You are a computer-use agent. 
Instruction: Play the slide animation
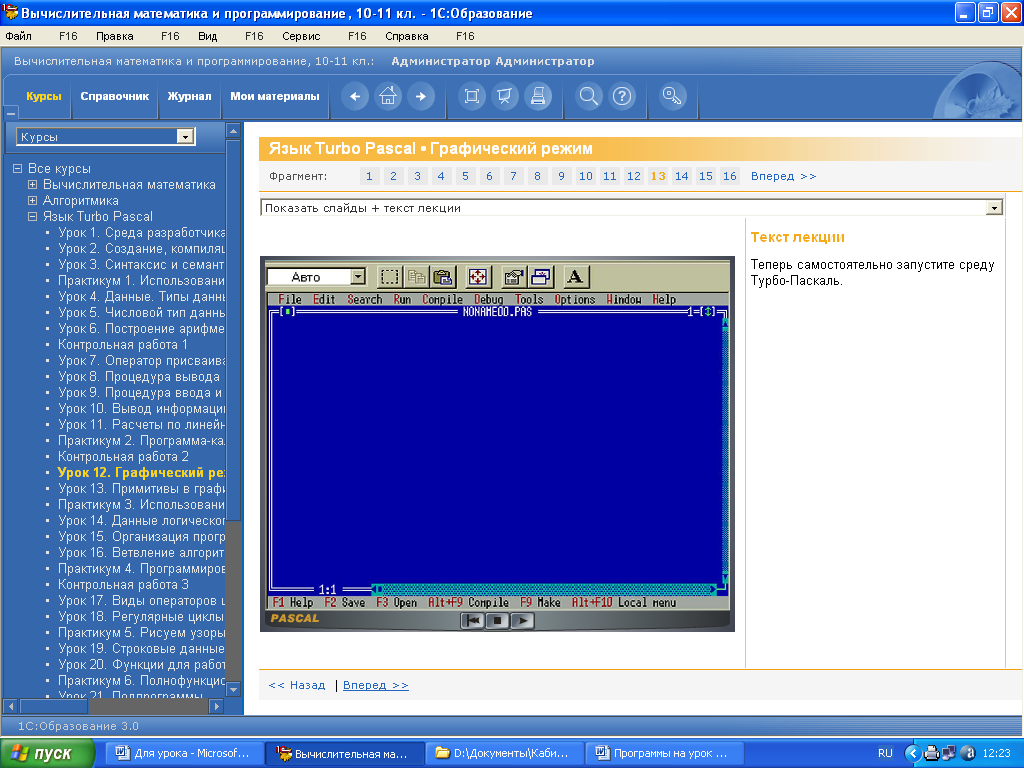coord(522,620)
